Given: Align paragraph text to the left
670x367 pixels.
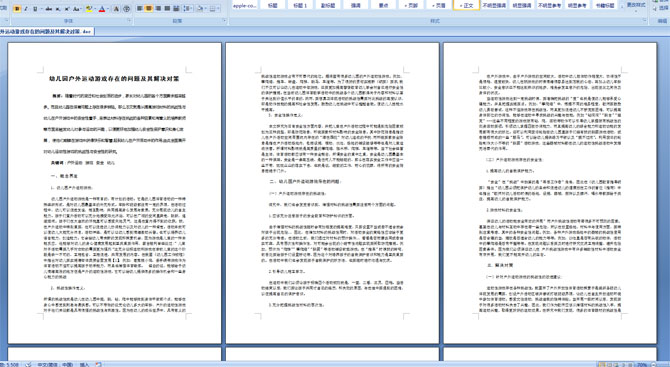Looking at the screenshot, I should 140,9.
